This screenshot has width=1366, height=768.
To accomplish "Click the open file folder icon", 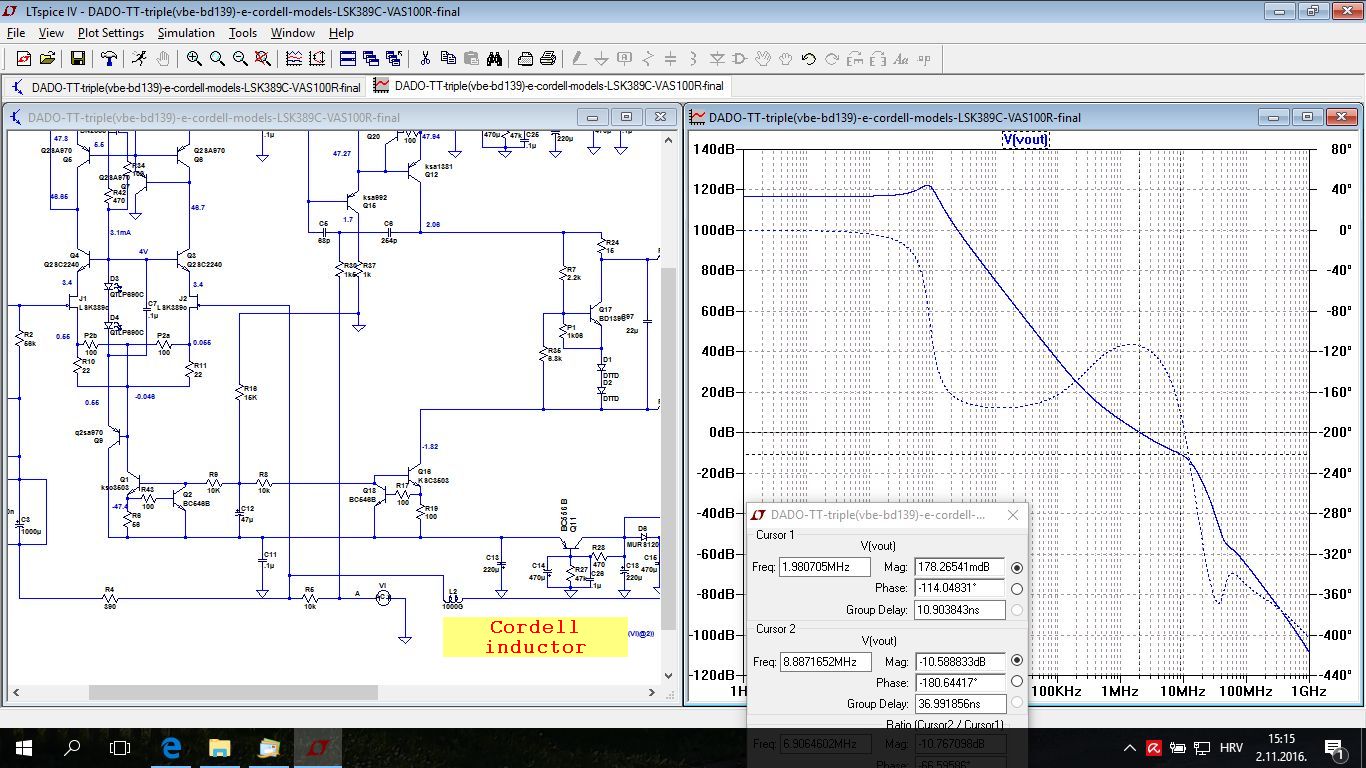I will pos(47,59).
